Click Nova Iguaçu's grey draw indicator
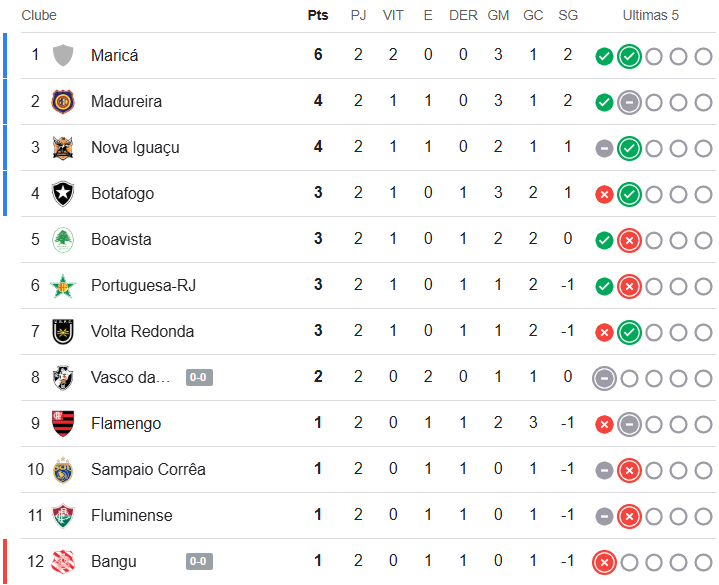 (x=604, y=148)
